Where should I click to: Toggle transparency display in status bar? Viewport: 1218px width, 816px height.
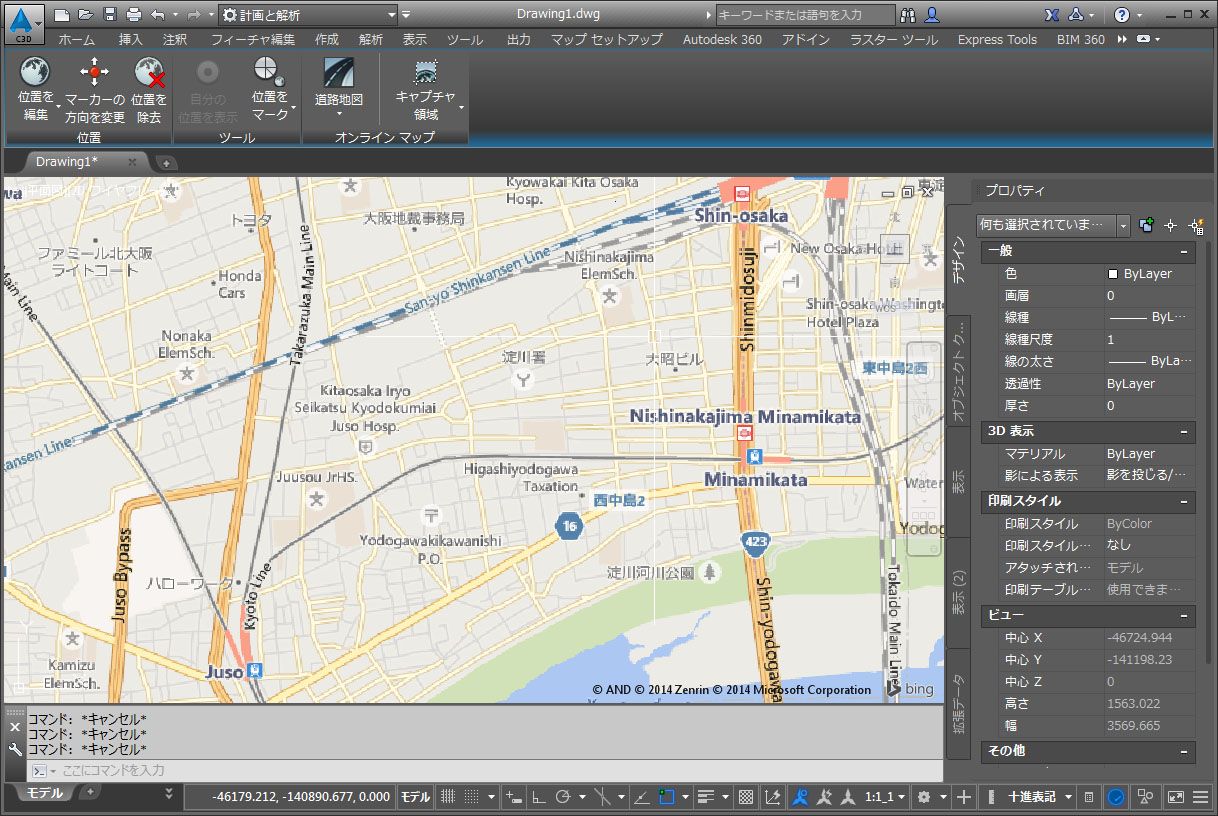click(745, 797)
